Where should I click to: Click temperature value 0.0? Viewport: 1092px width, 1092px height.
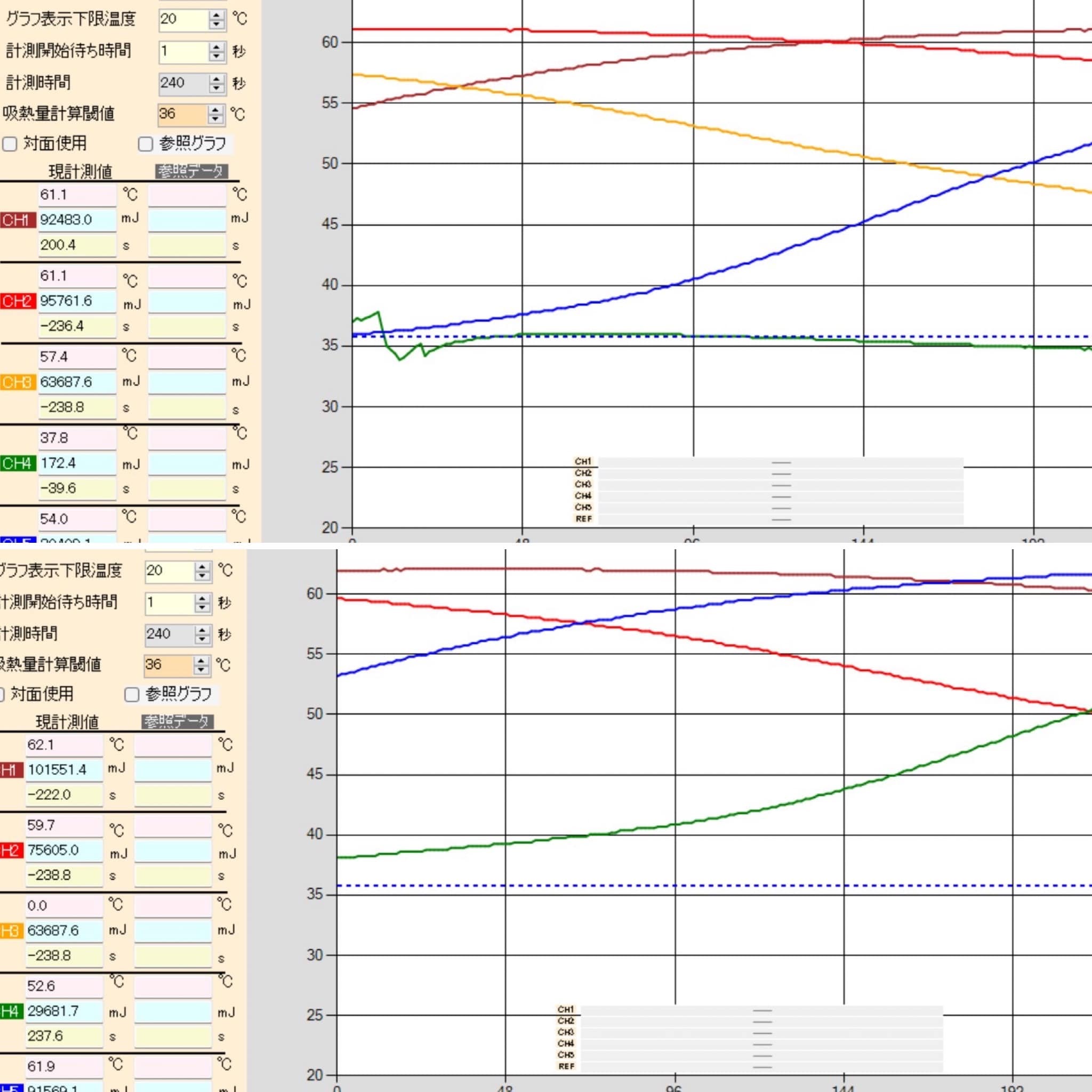[65, 906]
